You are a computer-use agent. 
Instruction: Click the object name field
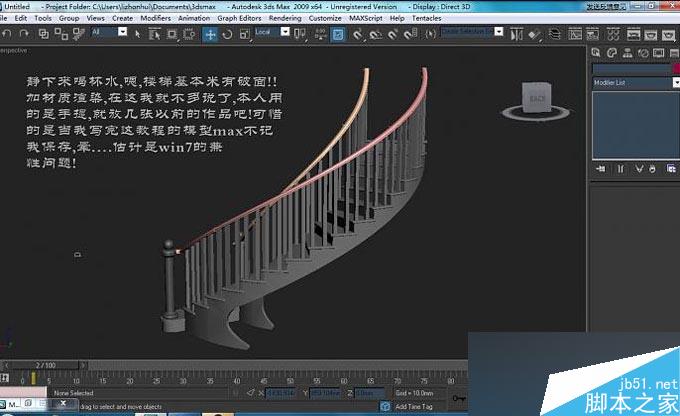pyautogui.click(x=631, y=69)
